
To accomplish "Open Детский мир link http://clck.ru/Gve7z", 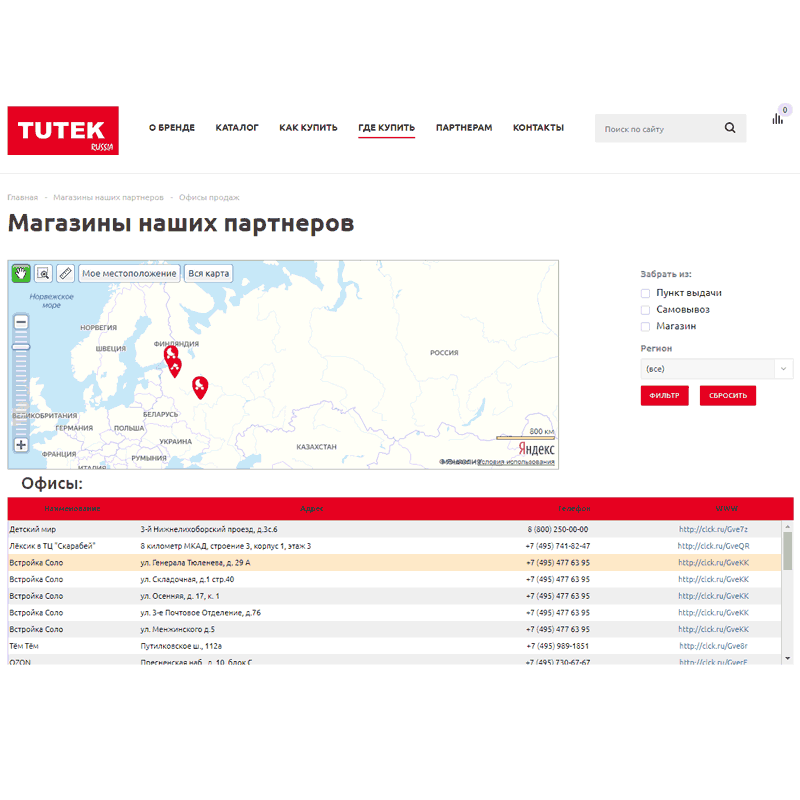I will (713, 529).
